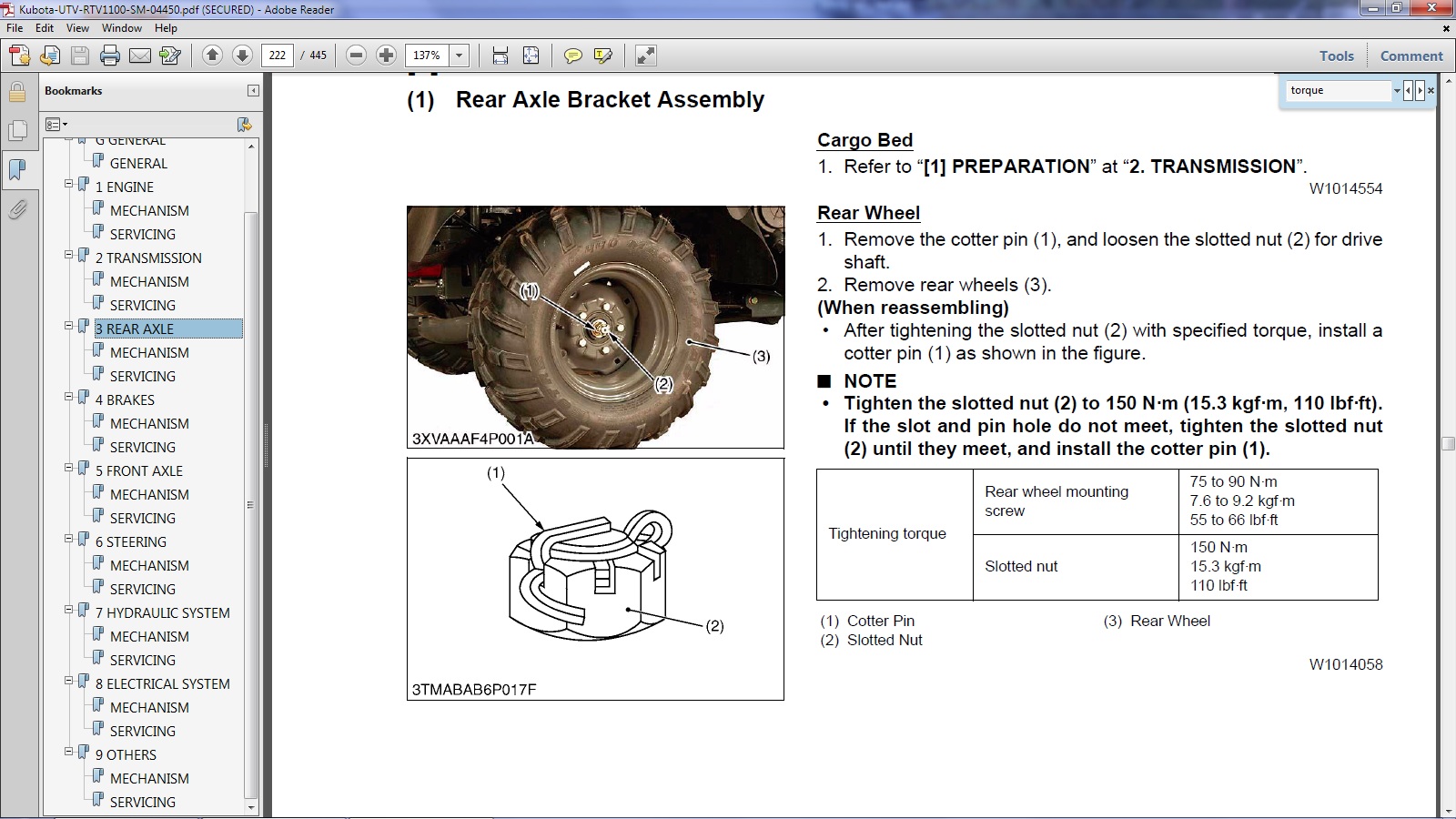Collapse the Bookmarks panel with arrow button
This screenshot has width=1456, height=819.
coord(253,91)
